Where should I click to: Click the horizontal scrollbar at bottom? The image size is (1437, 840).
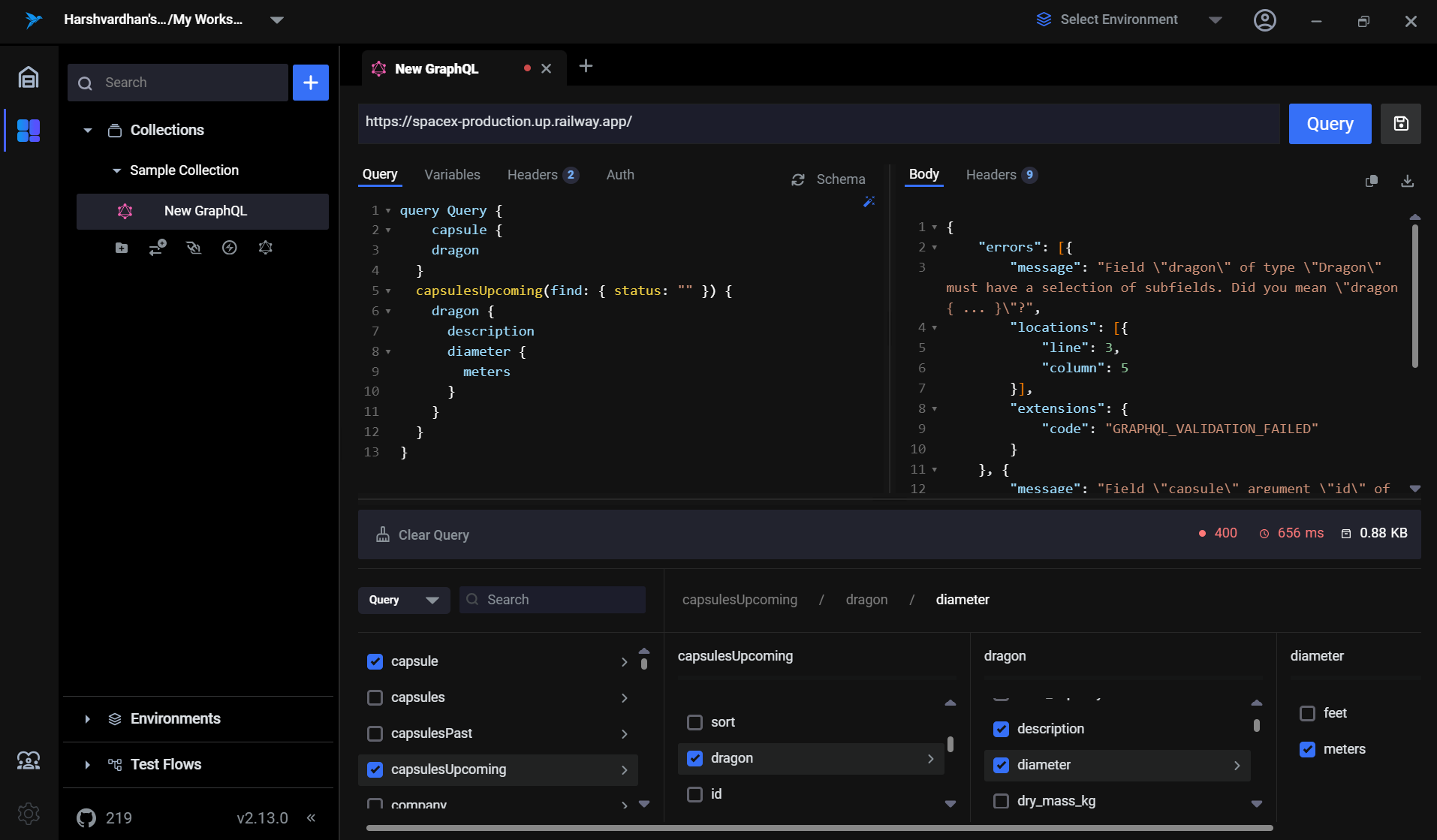coord(819,828)
